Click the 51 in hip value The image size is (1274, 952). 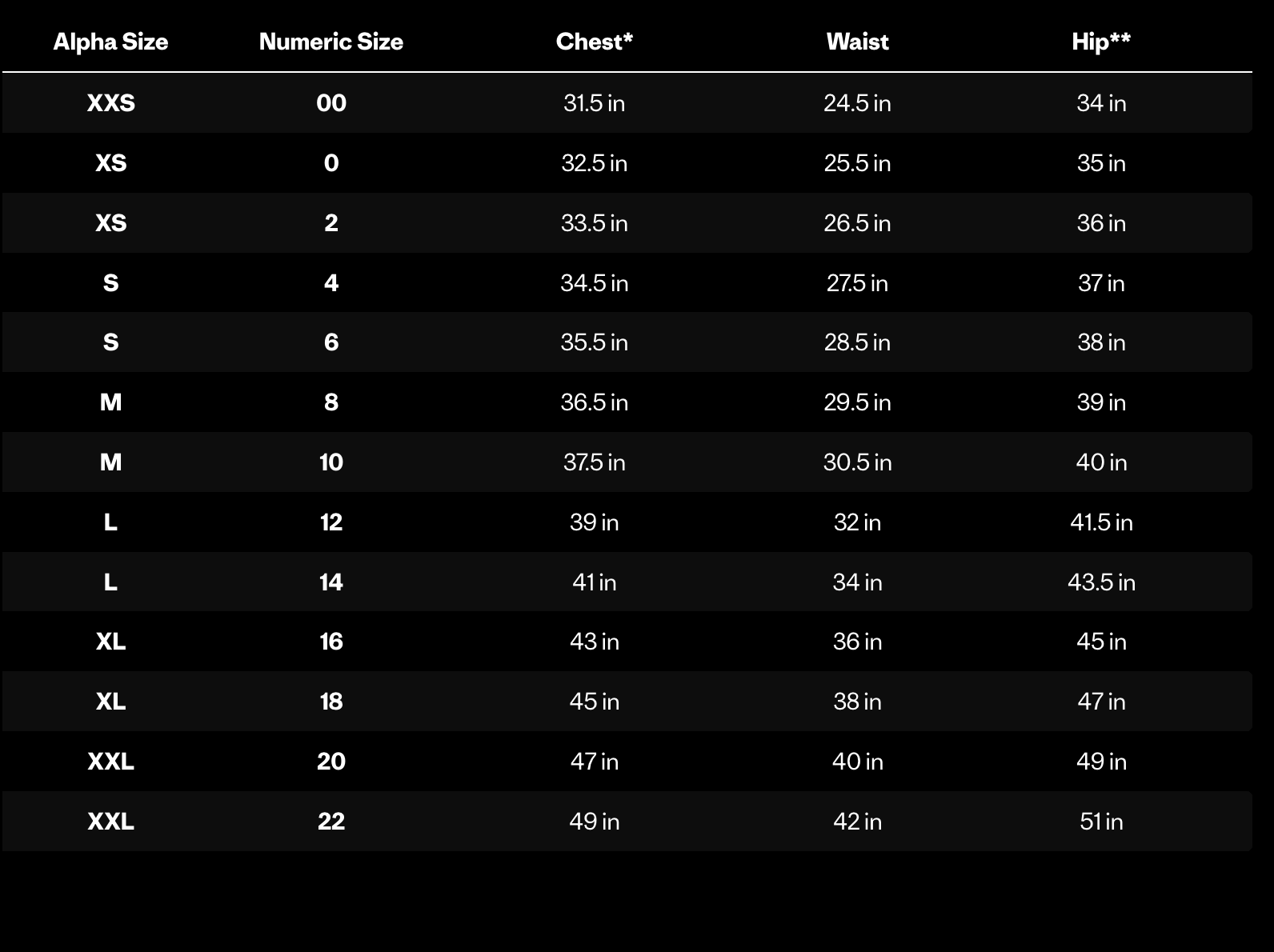pyautogui.click(x=1101, y=822)
